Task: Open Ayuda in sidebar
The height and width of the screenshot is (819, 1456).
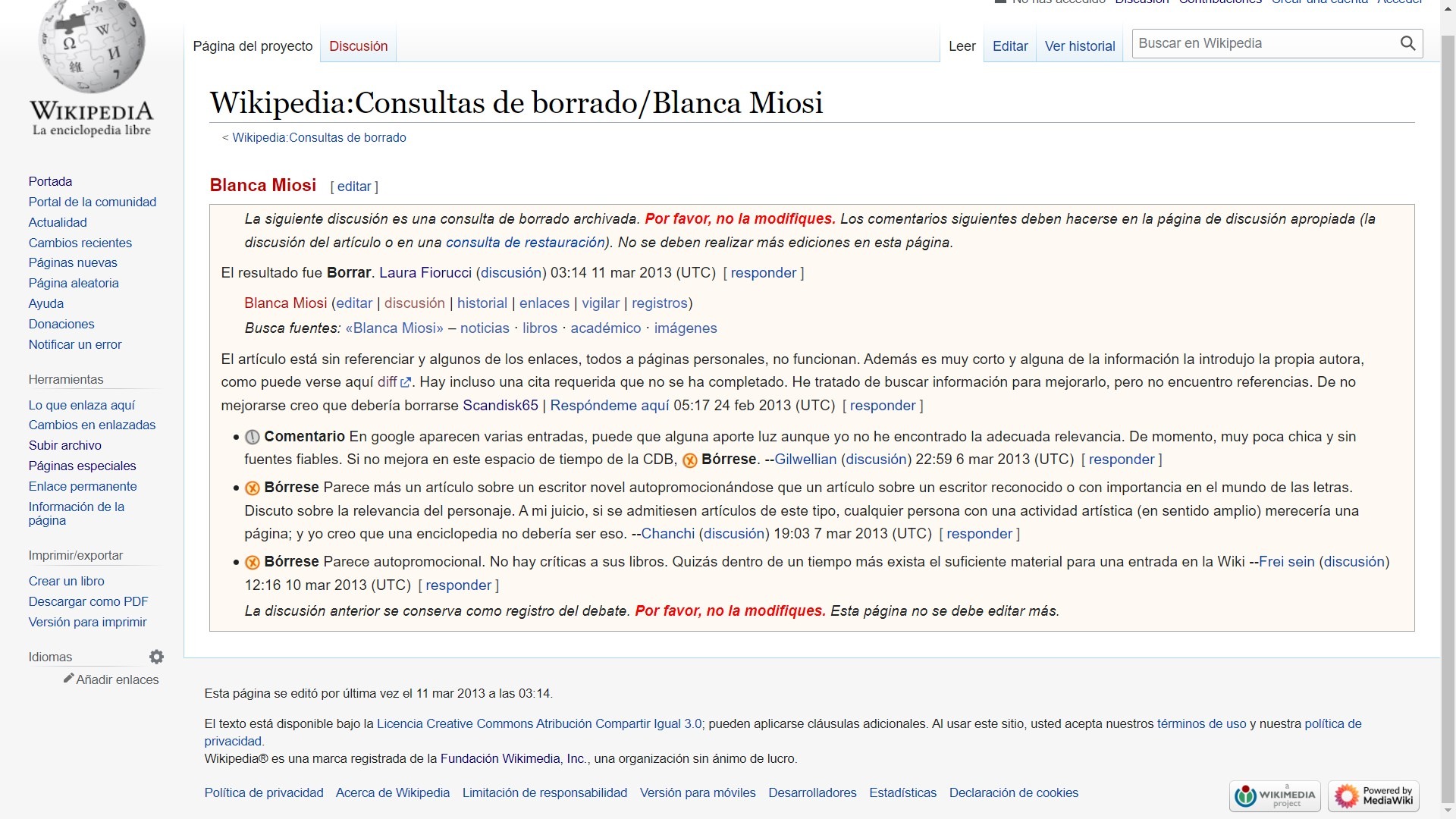Action: [46, 303]
